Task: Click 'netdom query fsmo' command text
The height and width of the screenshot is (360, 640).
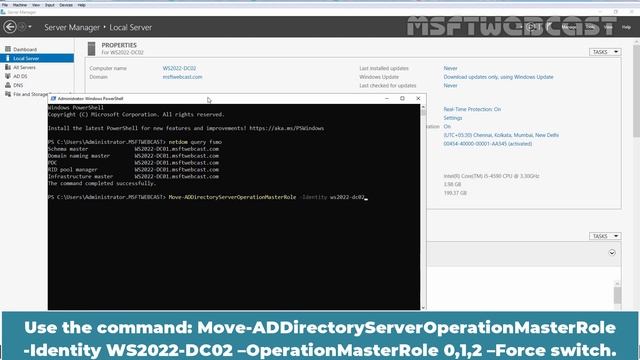Action: 195,142
